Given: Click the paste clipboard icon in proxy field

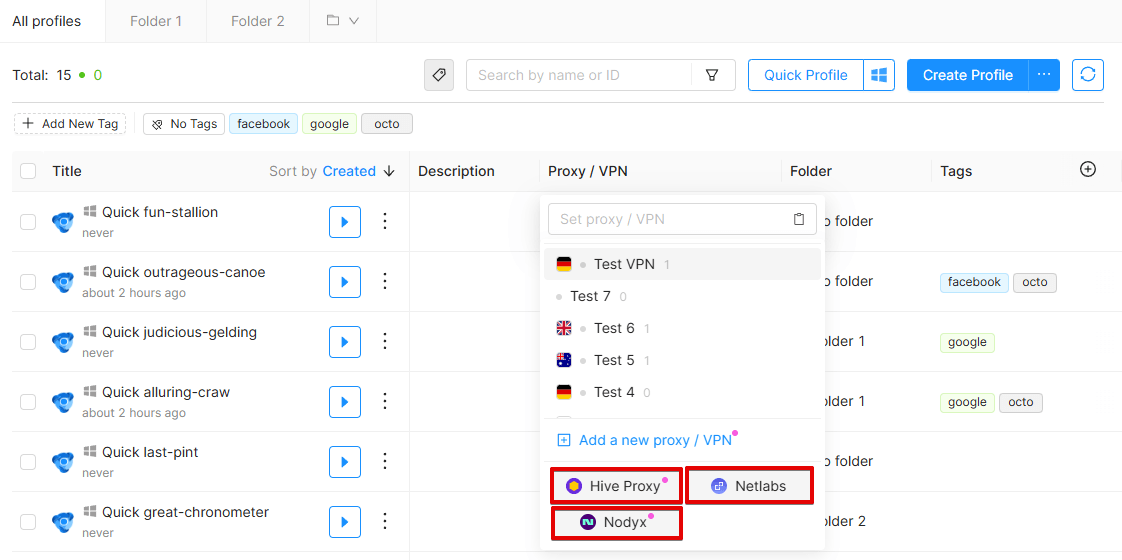Looking at the screenshot, I should pyautogui.click(x=799, y=220).
